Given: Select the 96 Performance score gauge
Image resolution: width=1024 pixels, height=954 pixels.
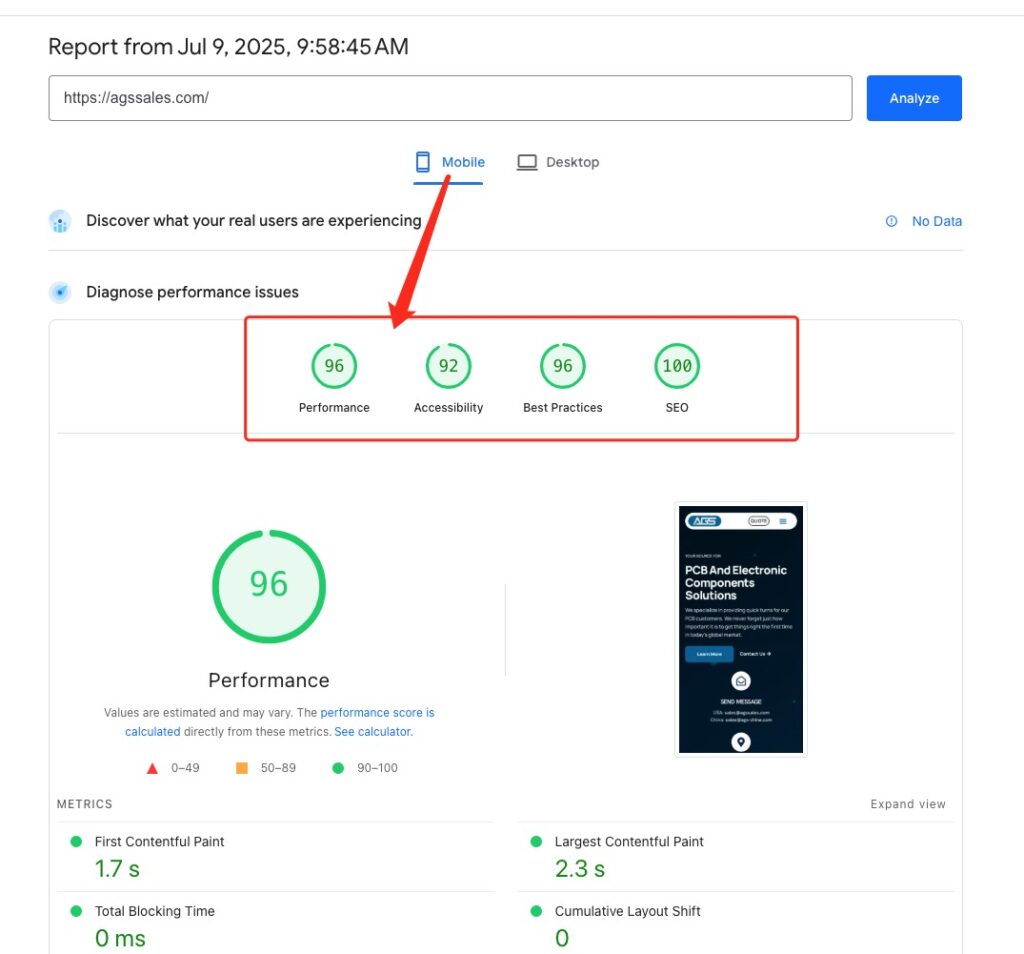Looking at the screenshot, I should 334,366.
